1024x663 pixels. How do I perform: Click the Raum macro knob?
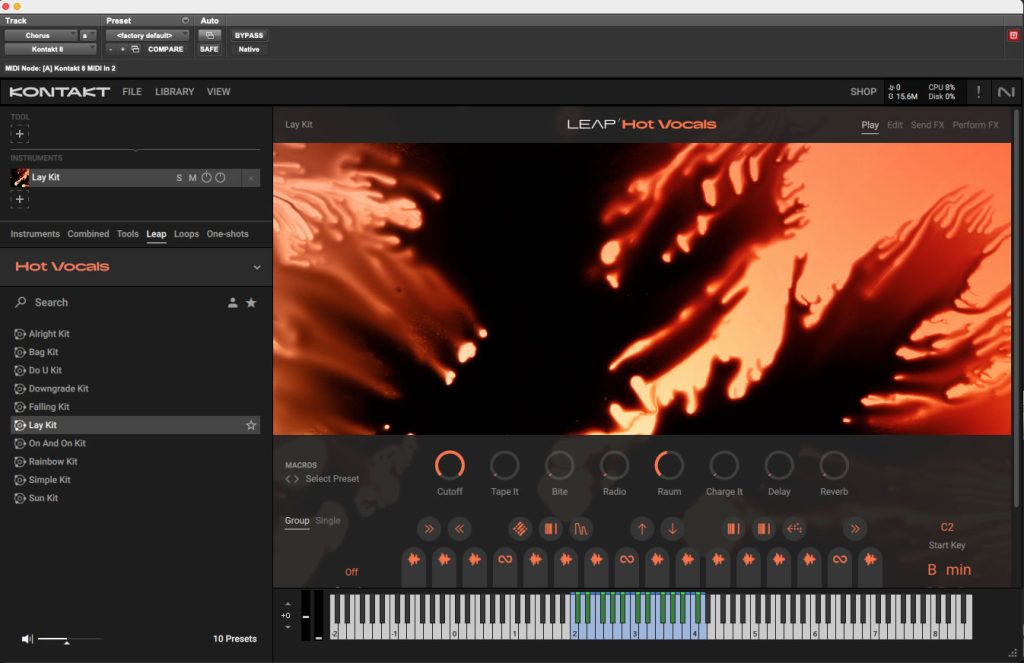[669, 465]
